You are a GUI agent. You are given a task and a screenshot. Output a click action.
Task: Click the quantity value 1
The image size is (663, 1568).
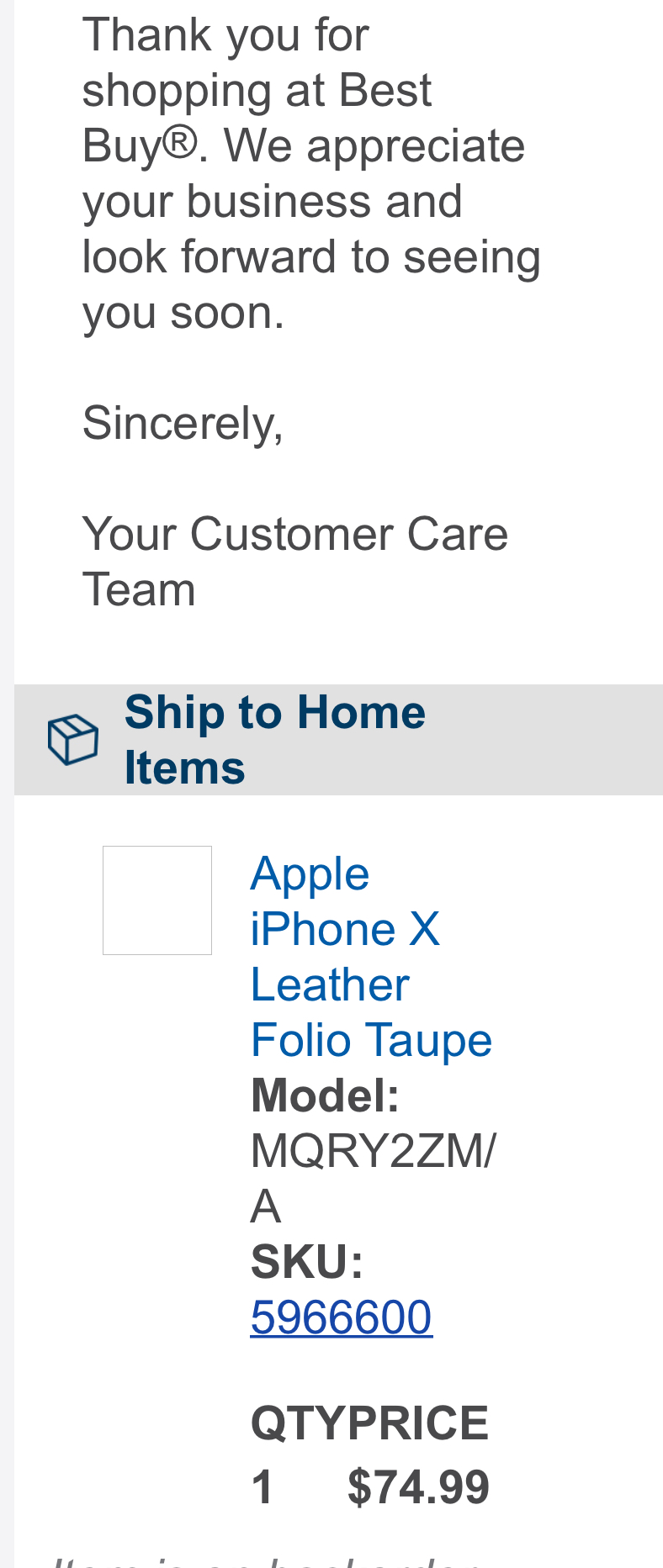(x=263, y=1486)
